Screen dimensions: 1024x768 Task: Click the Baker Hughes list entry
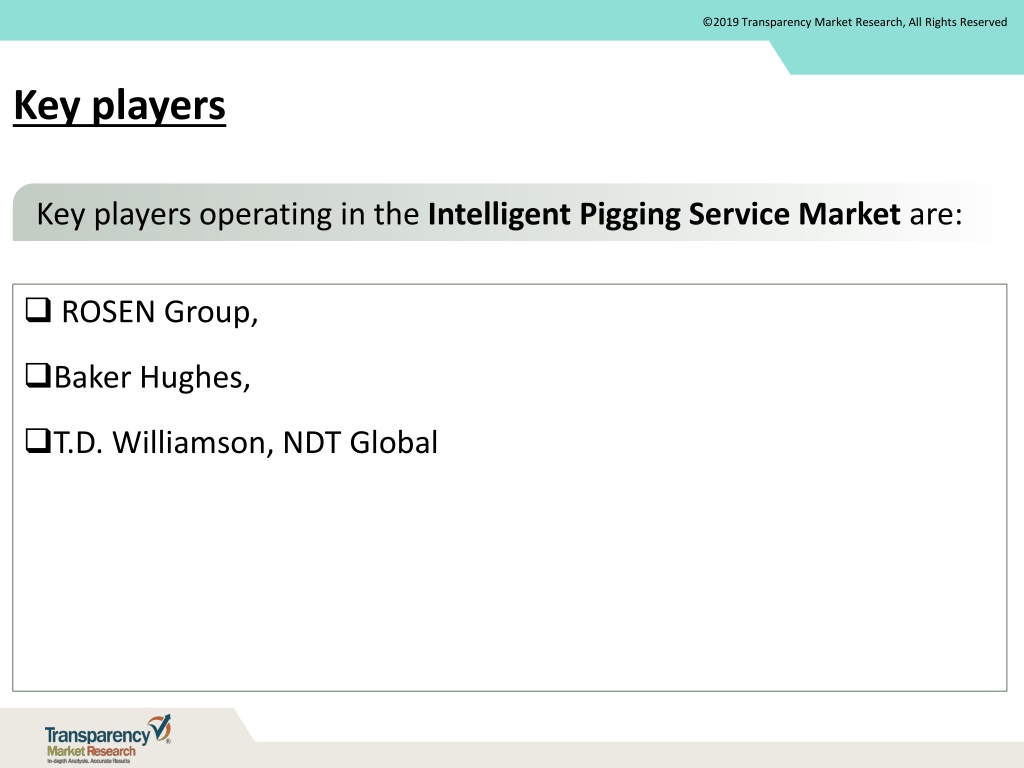point(152,377)
